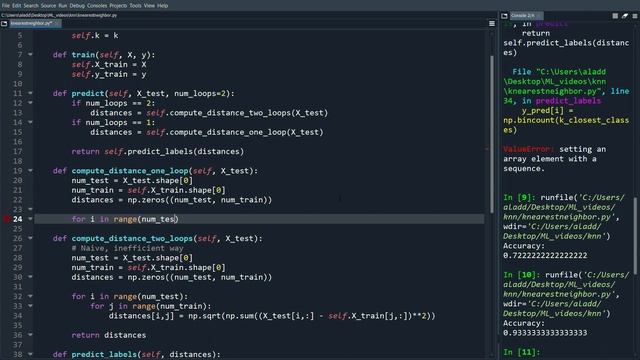
Task: Open the console pane browse tabs icon
Action: click(504, 16)
